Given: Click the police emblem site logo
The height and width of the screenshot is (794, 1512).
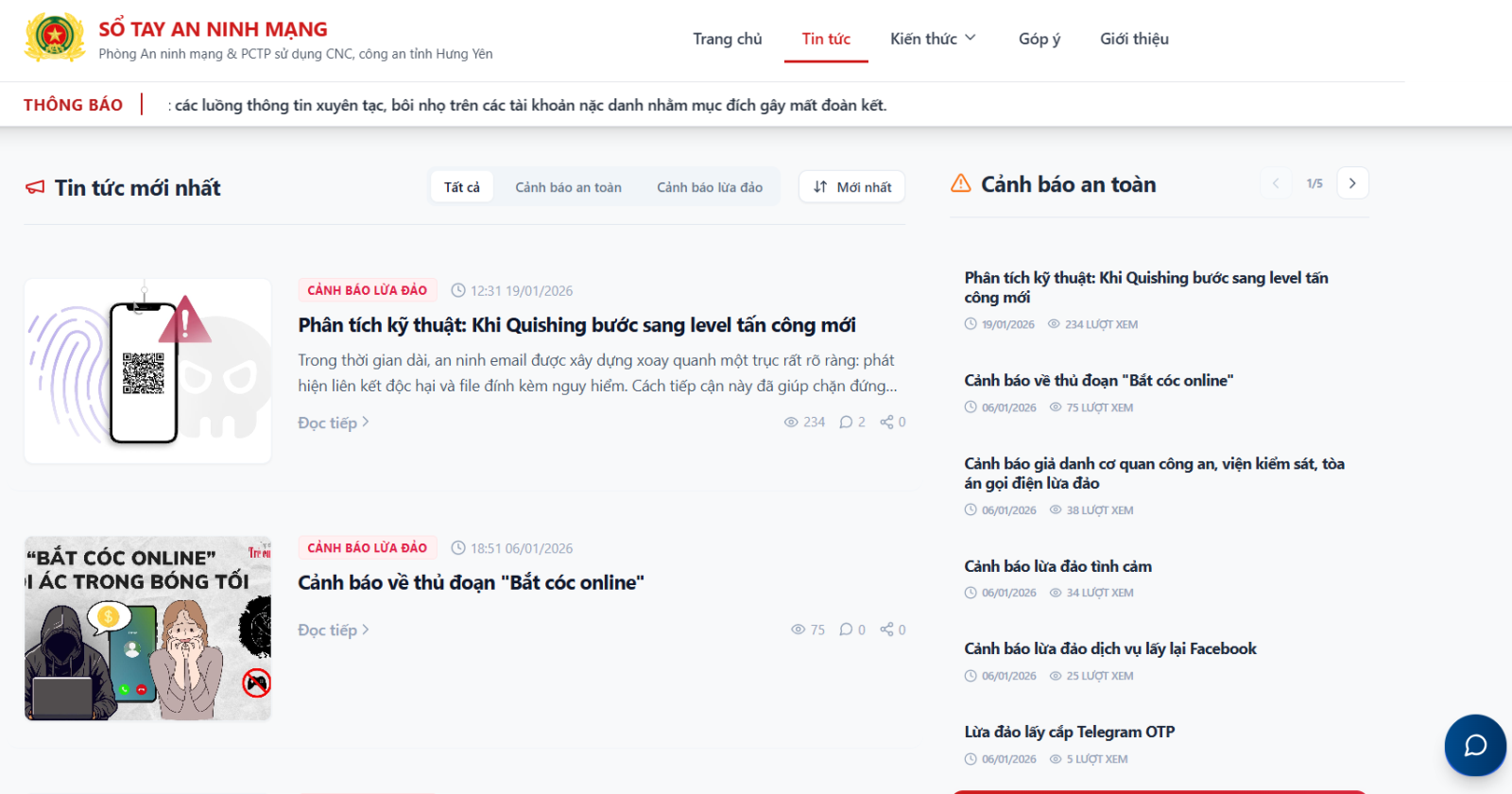Looking at the screenshot, I should point(55,38).
